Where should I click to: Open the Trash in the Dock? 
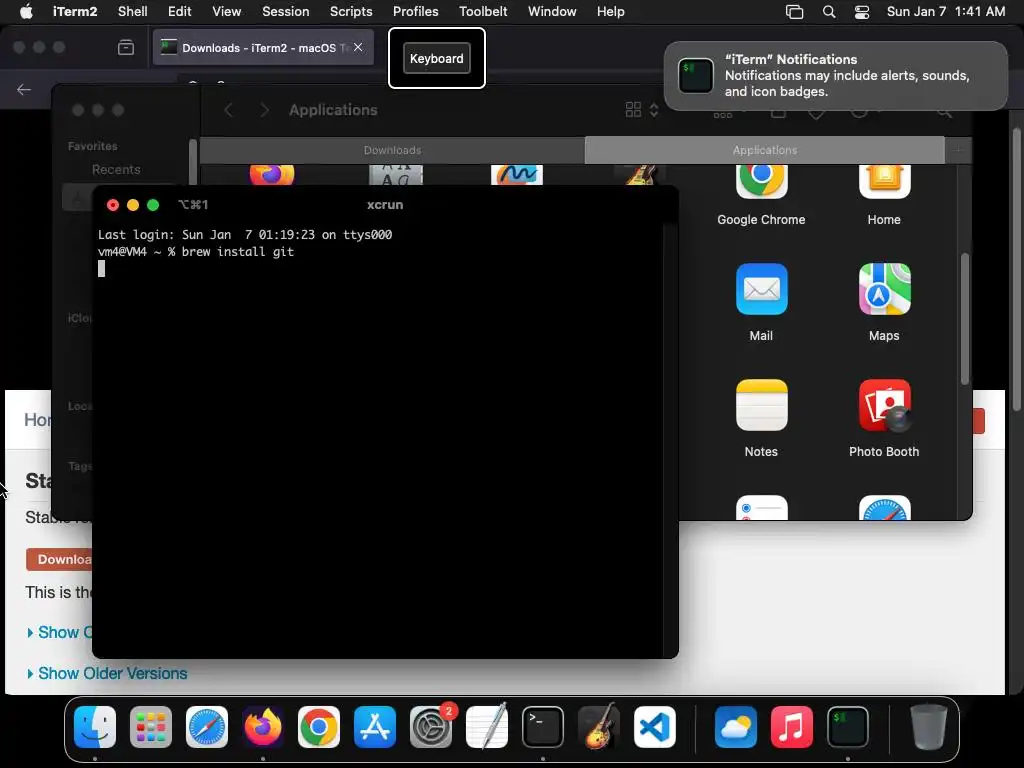coord(928,727)
